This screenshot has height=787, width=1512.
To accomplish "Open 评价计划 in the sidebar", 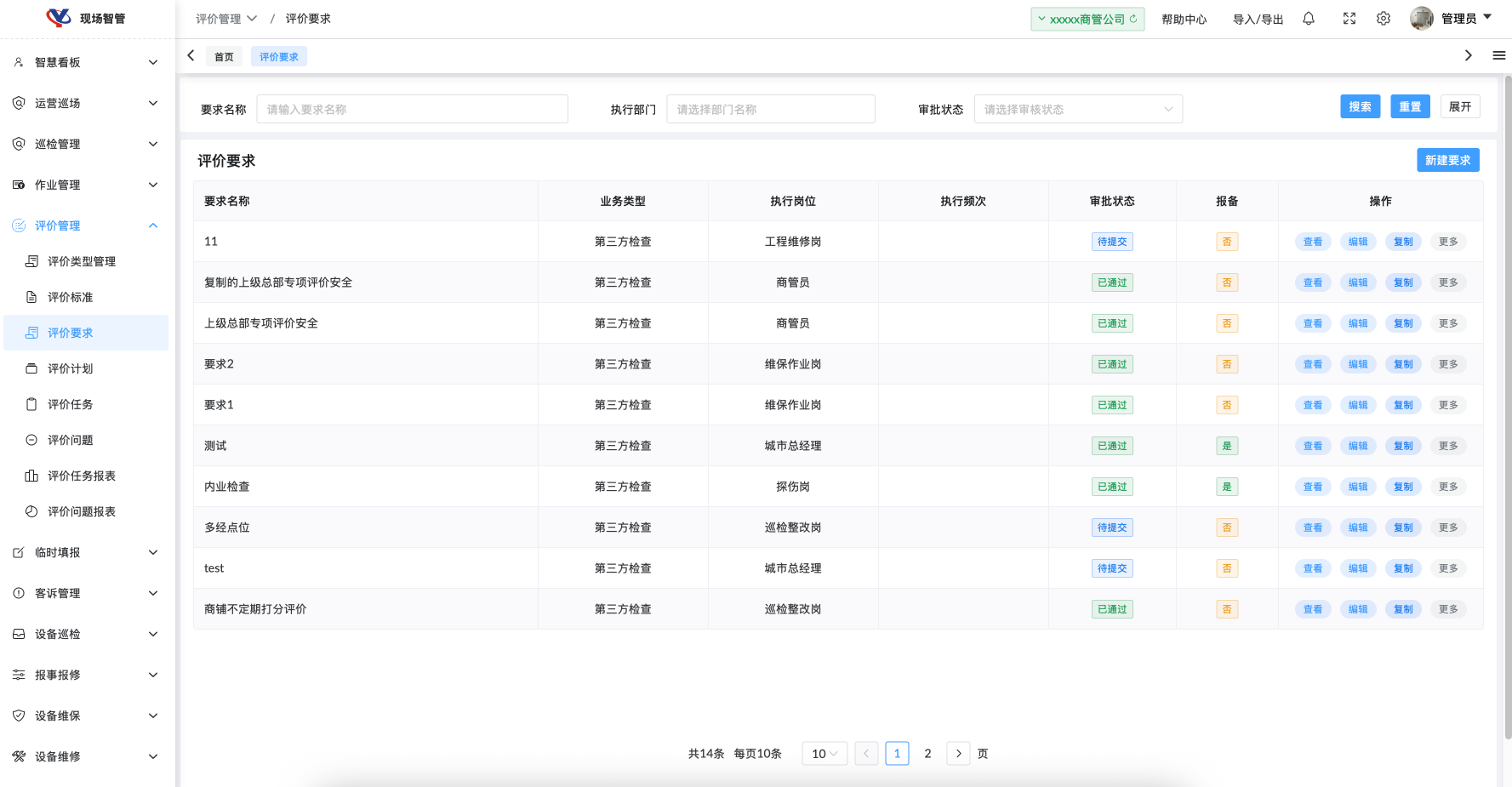I will pyautogui.click(x=71, y=368).
